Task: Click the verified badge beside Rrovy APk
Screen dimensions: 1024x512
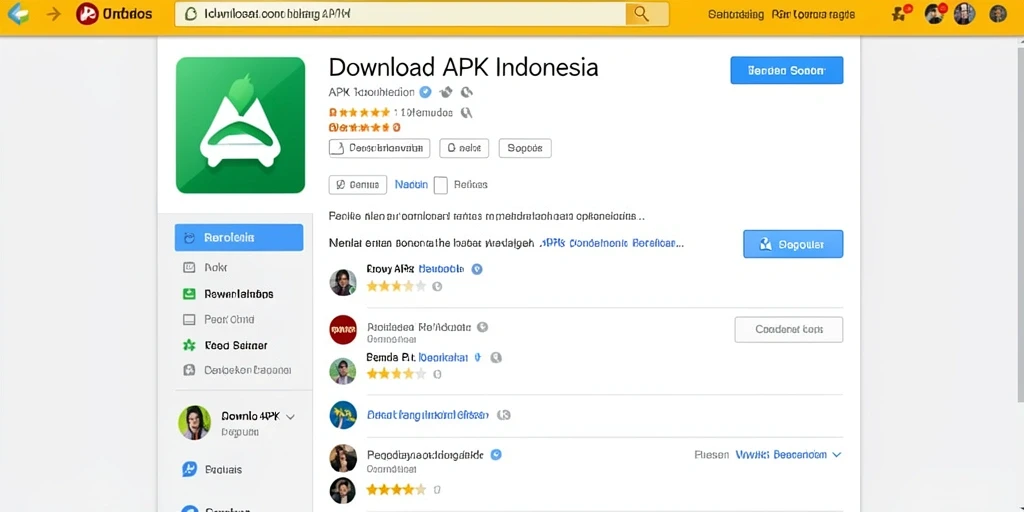Action: click(x=477, y=268)
